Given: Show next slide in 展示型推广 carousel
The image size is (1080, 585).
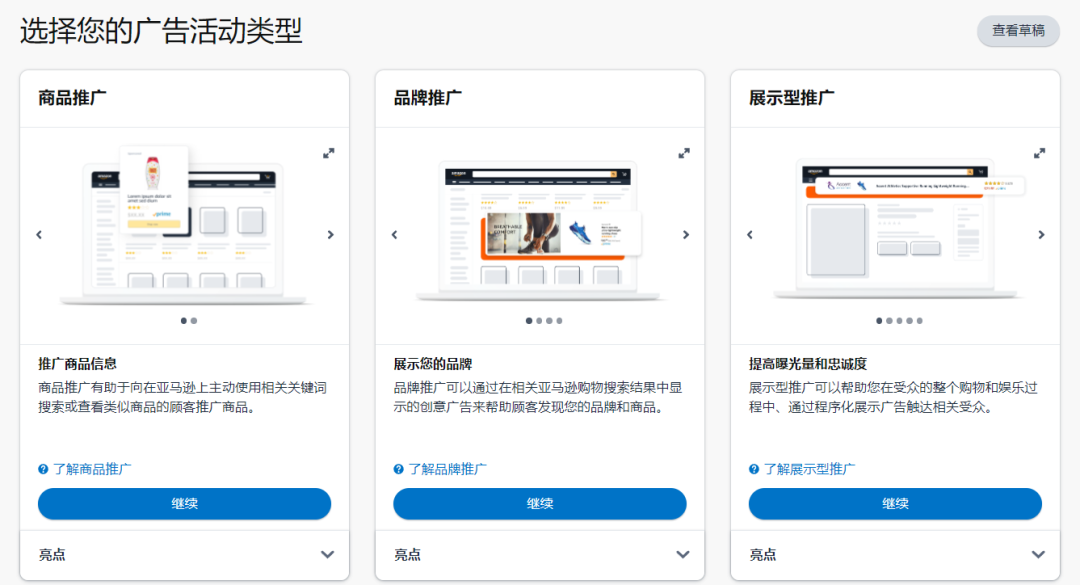Looking at the screenshot, I should click(x=1041, y=234).
